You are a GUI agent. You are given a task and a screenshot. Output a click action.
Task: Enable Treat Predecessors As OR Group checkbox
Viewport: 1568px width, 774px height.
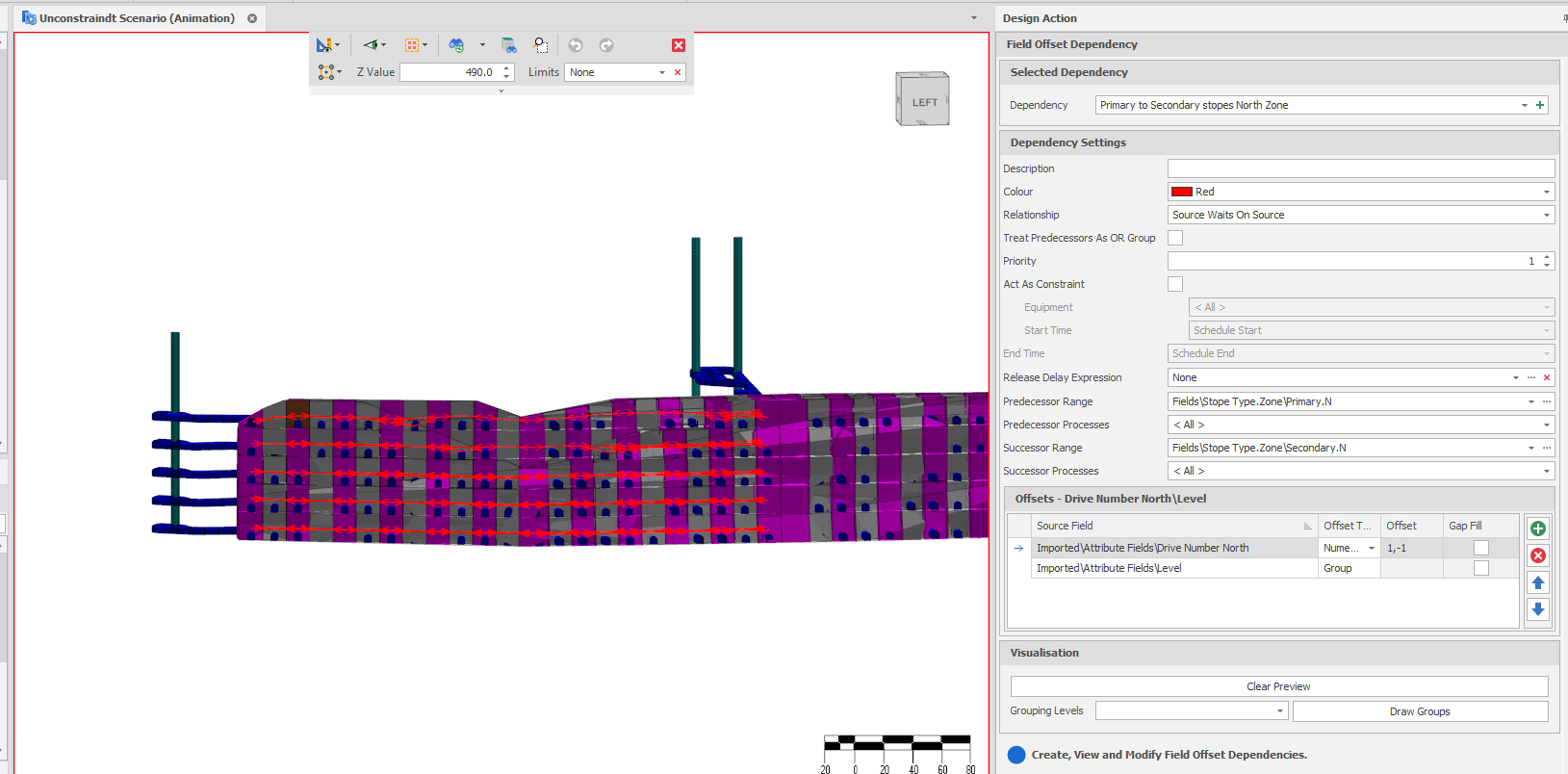point(1175,238)
